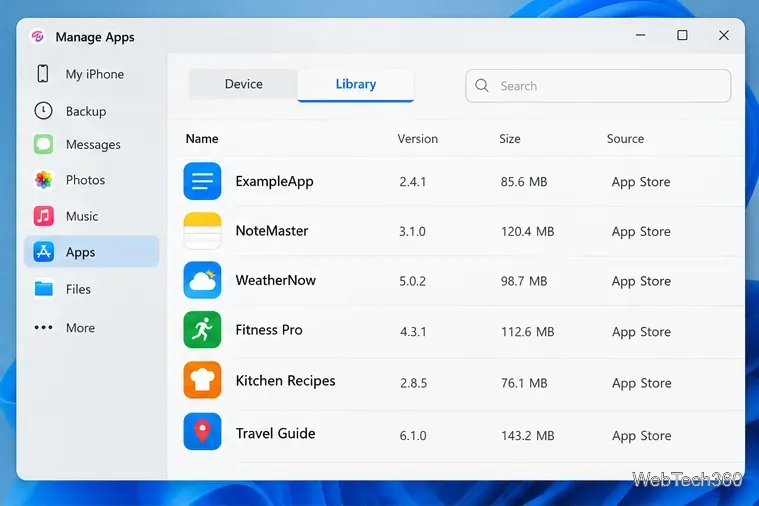Select the NoteMaster name text
Viewport: 759px width, 506px height.
272,231
